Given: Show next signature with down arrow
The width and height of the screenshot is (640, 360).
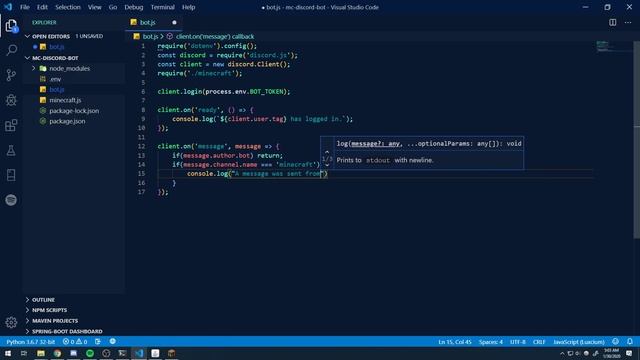Looking at the screenshot, I should [x=327, y=165].
